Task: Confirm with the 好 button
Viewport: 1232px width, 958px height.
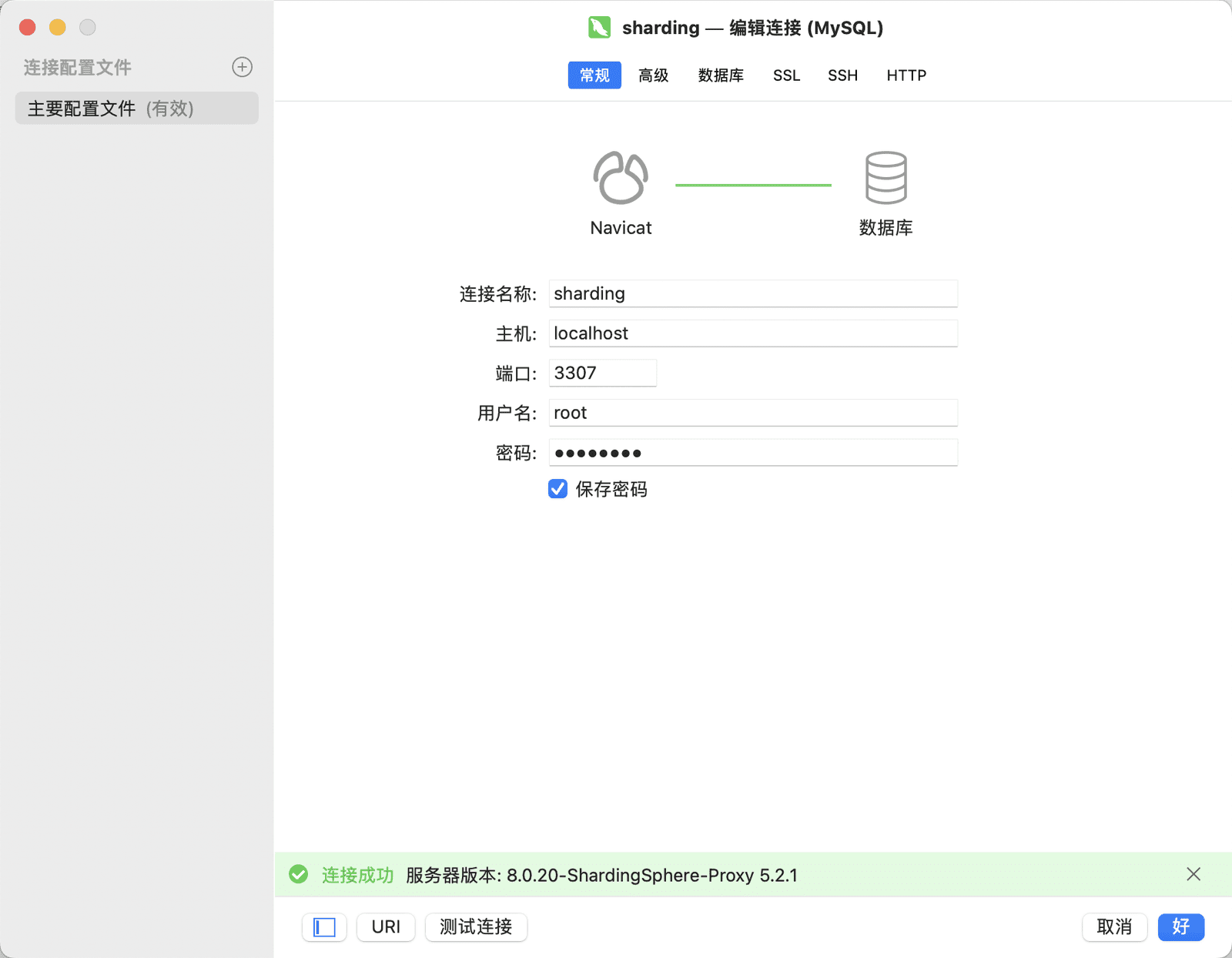Action: pyautogui.click(x=1180, y=927)
